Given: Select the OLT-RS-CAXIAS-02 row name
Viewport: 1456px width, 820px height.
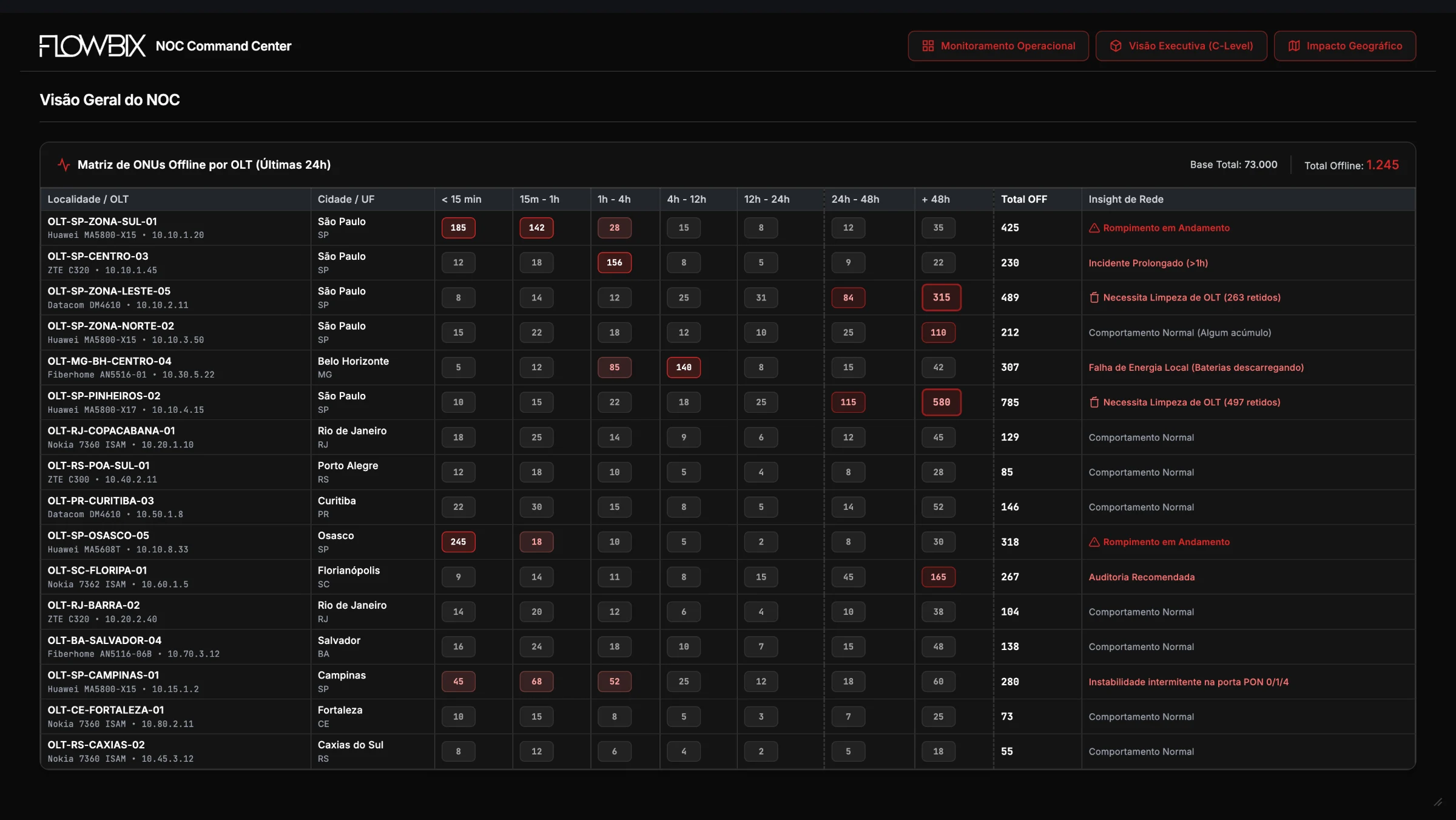Looking at the screenshot, I should click(x=96, y=745).
